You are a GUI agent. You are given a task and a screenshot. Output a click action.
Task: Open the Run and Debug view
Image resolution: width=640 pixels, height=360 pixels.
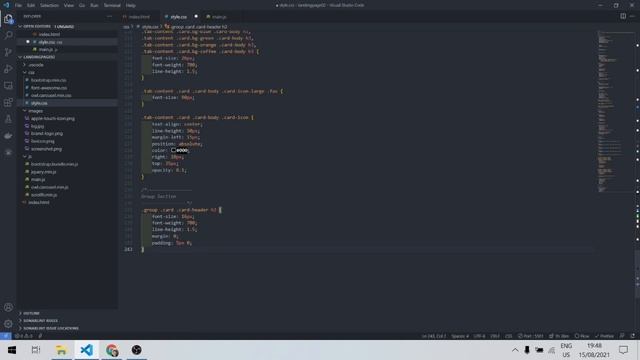tap(8, 69)
